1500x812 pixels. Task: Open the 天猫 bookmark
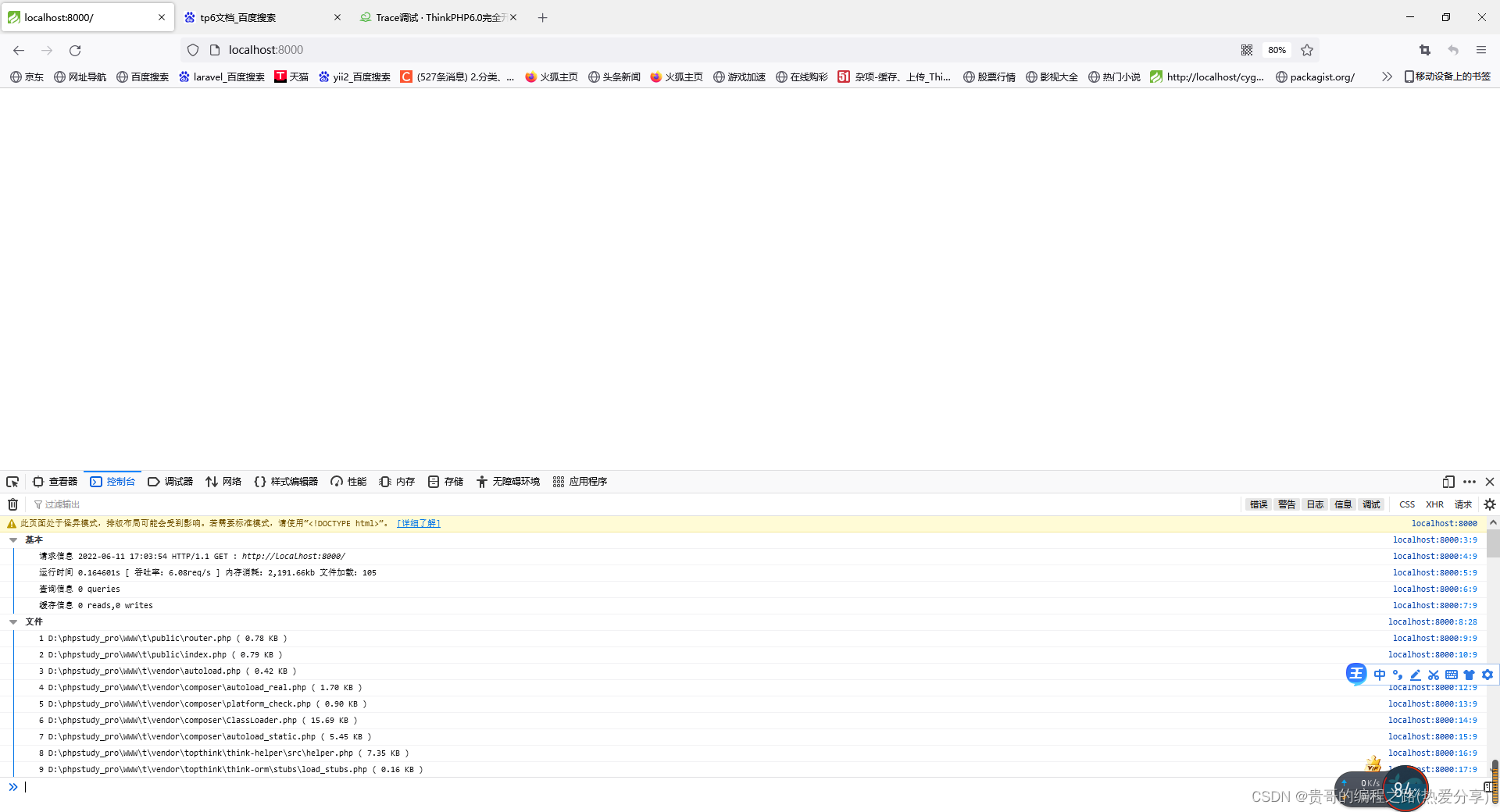(291, 77)
